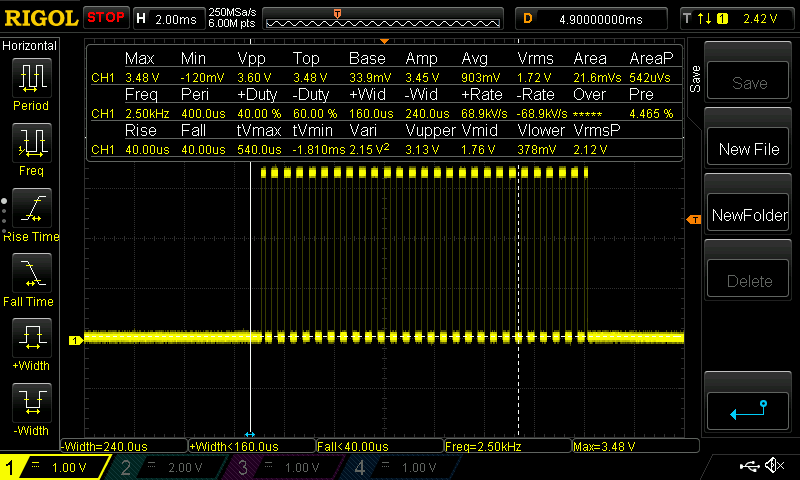Click the -Duty value 60.00 %
This screenshot has height=480, width=800.
click(315, 114)
